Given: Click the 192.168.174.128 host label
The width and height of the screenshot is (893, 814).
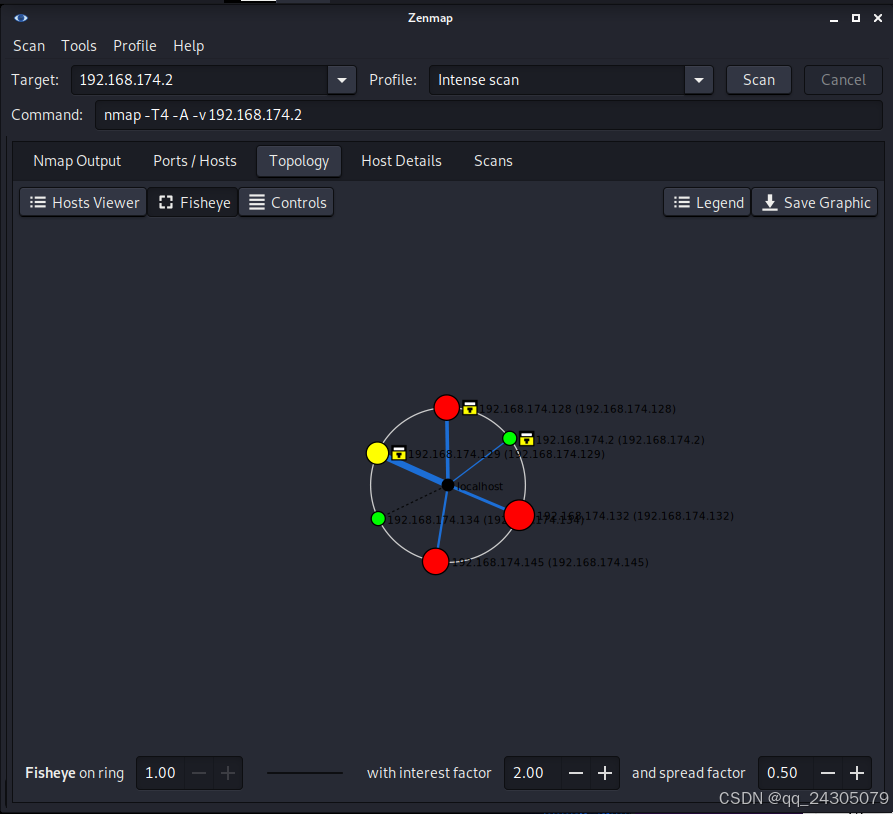Looking at the screenshot, I should [577, 409].
